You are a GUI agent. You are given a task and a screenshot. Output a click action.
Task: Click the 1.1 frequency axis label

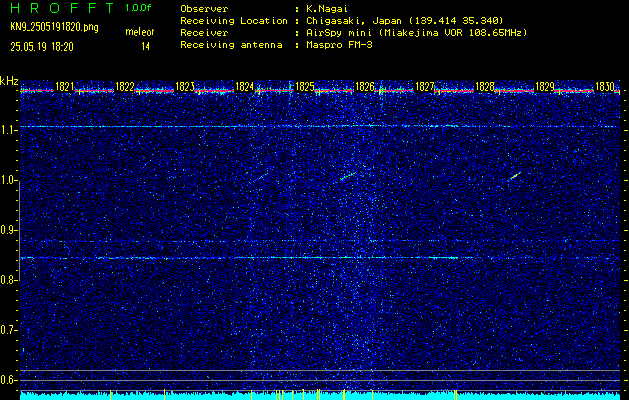pyautogui.click(x=8, y=130)
